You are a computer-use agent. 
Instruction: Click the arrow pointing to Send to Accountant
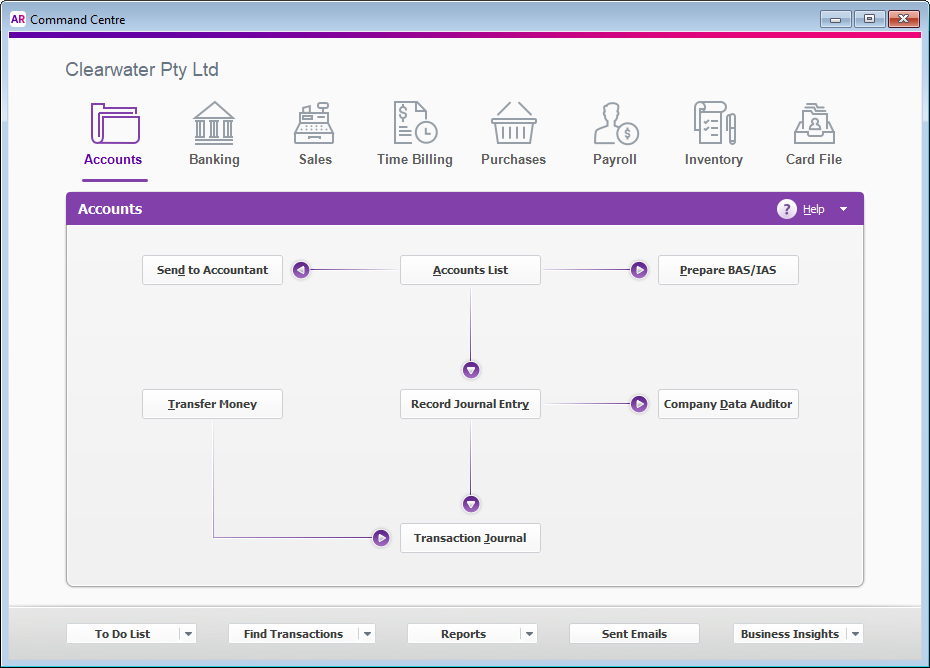[301, 270]
